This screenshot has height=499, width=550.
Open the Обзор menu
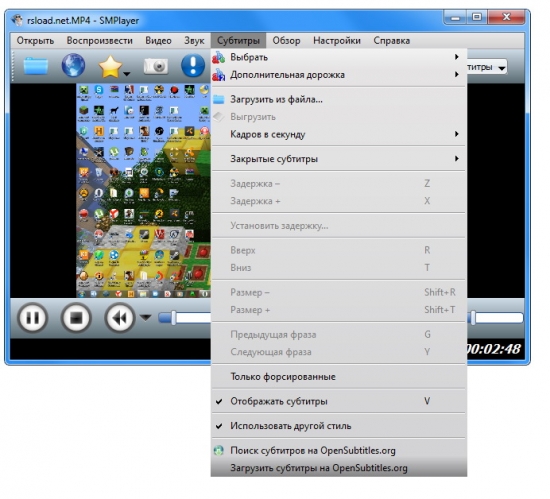286,41
